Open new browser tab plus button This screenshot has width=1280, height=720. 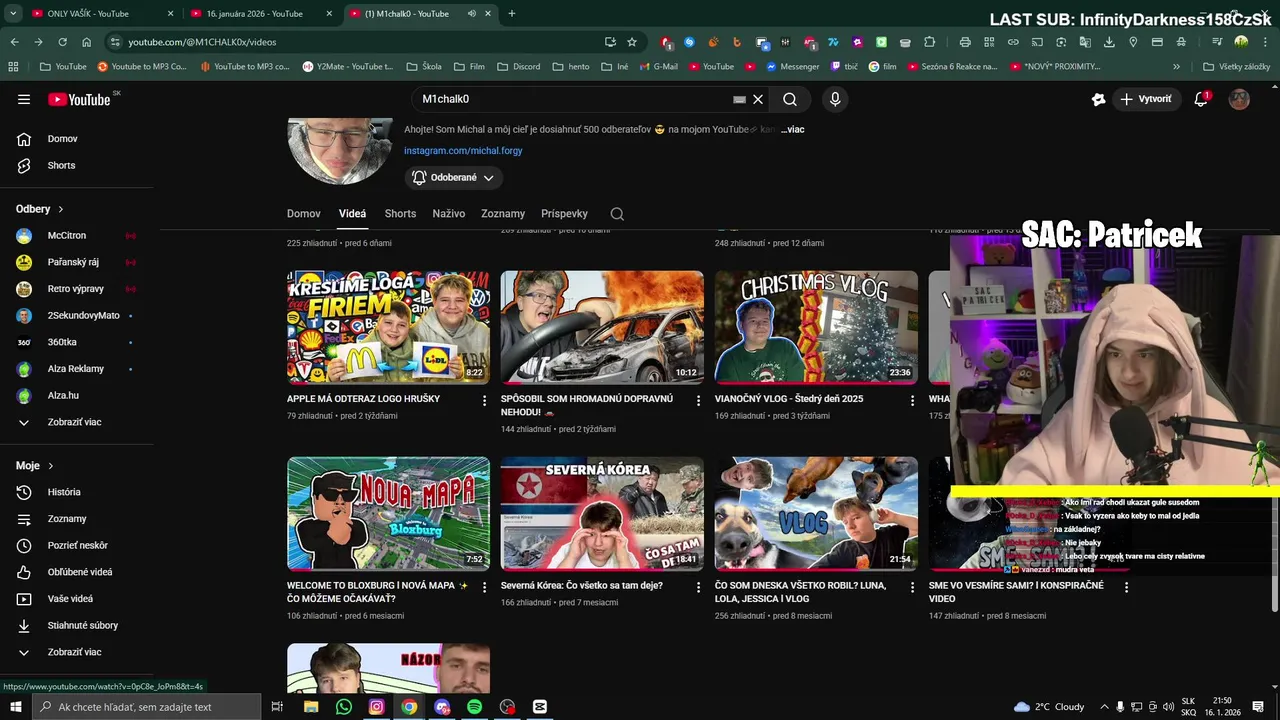pos(512,14)
